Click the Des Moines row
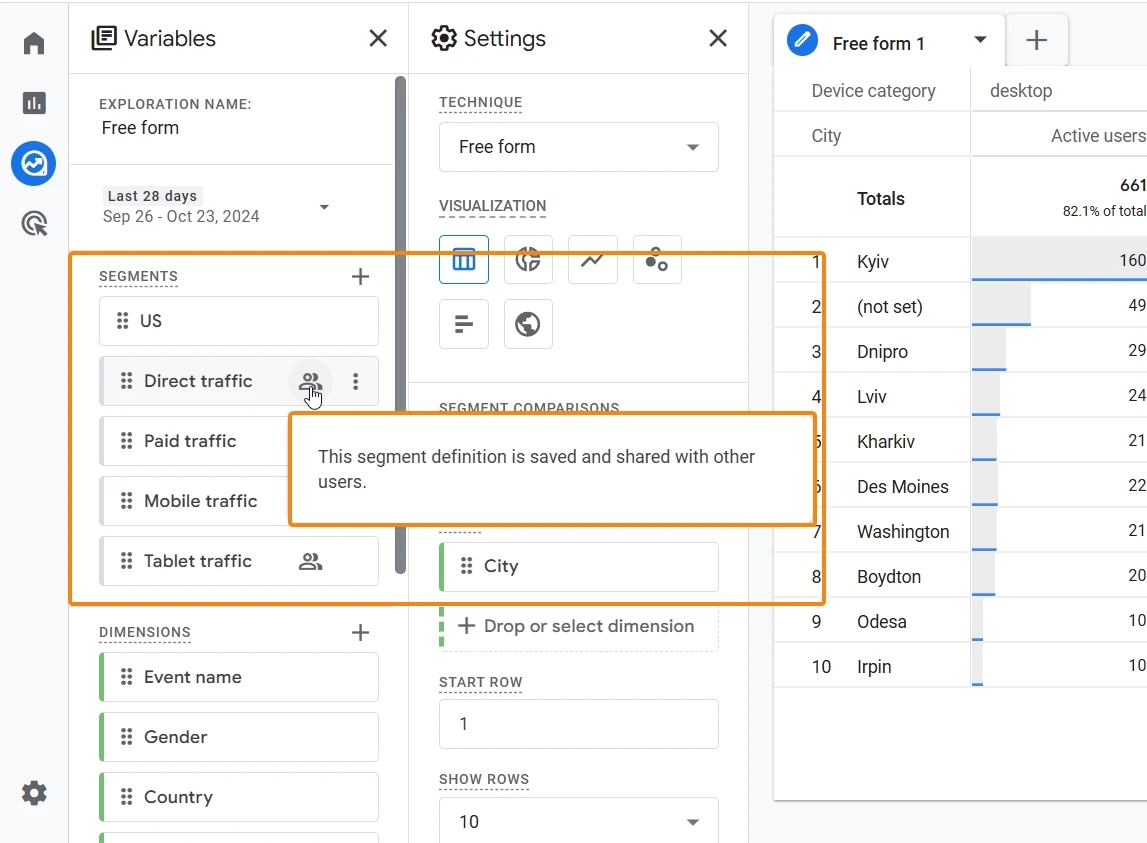This screenshot has height=843, width=1147. [960, 487]
